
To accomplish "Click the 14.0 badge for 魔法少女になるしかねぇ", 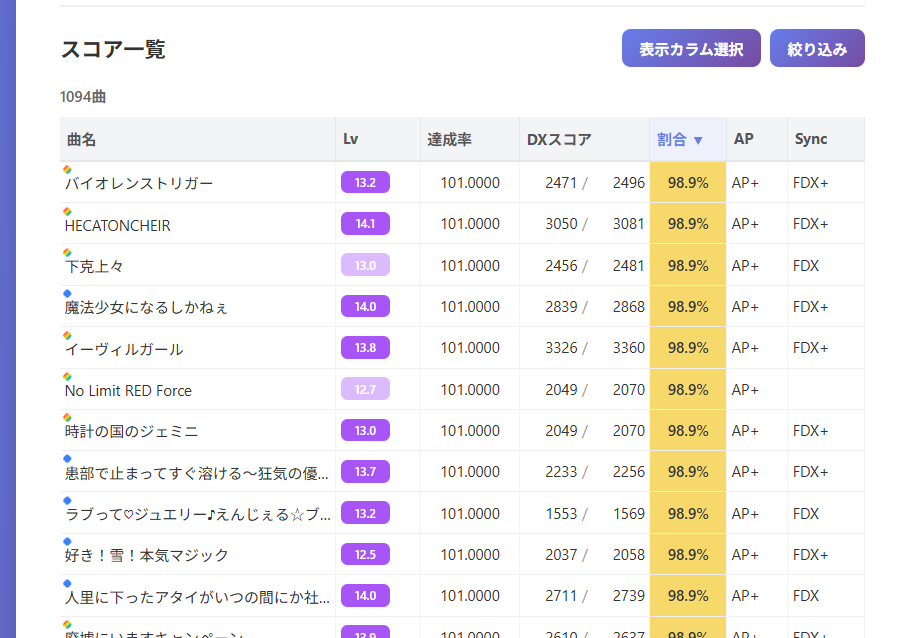I will coord(365,306).
